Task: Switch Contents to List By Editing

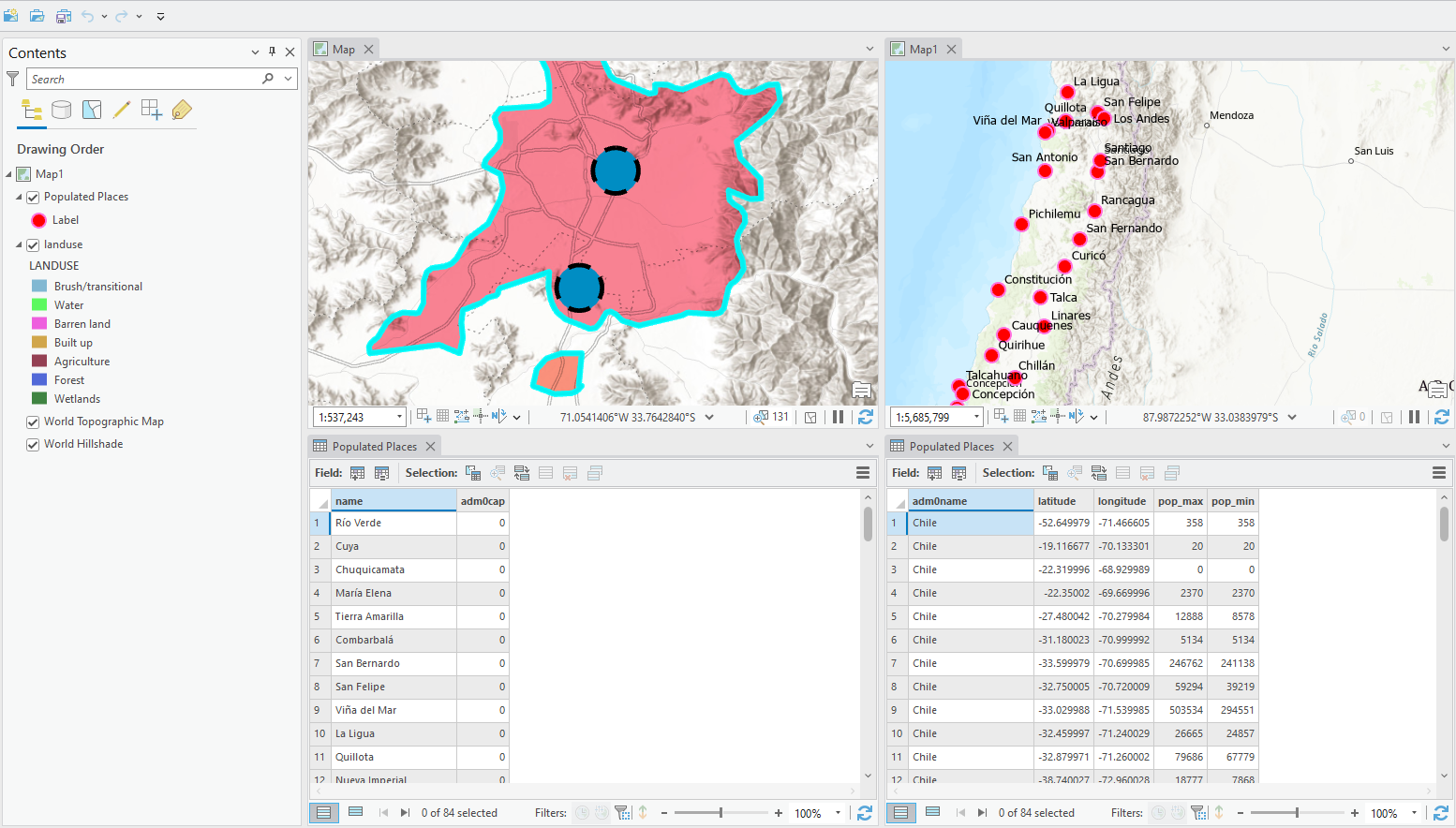Action: coord(121,110)
